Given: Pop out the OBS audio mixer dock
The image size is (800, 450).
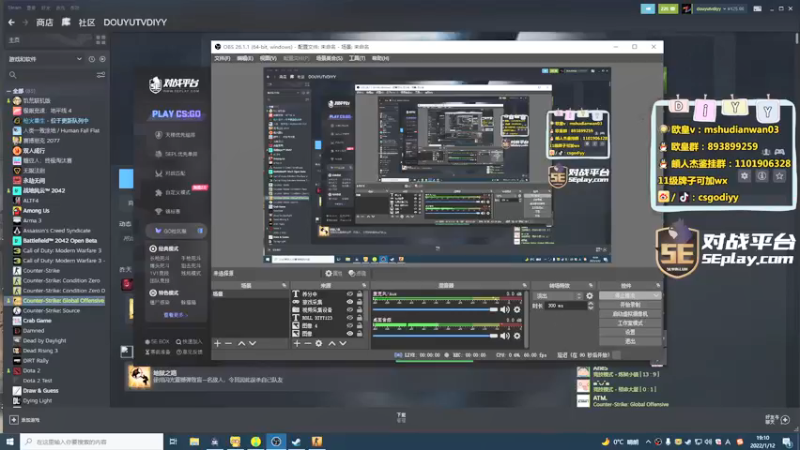Looking at the screenshot, I should (524, 286).
